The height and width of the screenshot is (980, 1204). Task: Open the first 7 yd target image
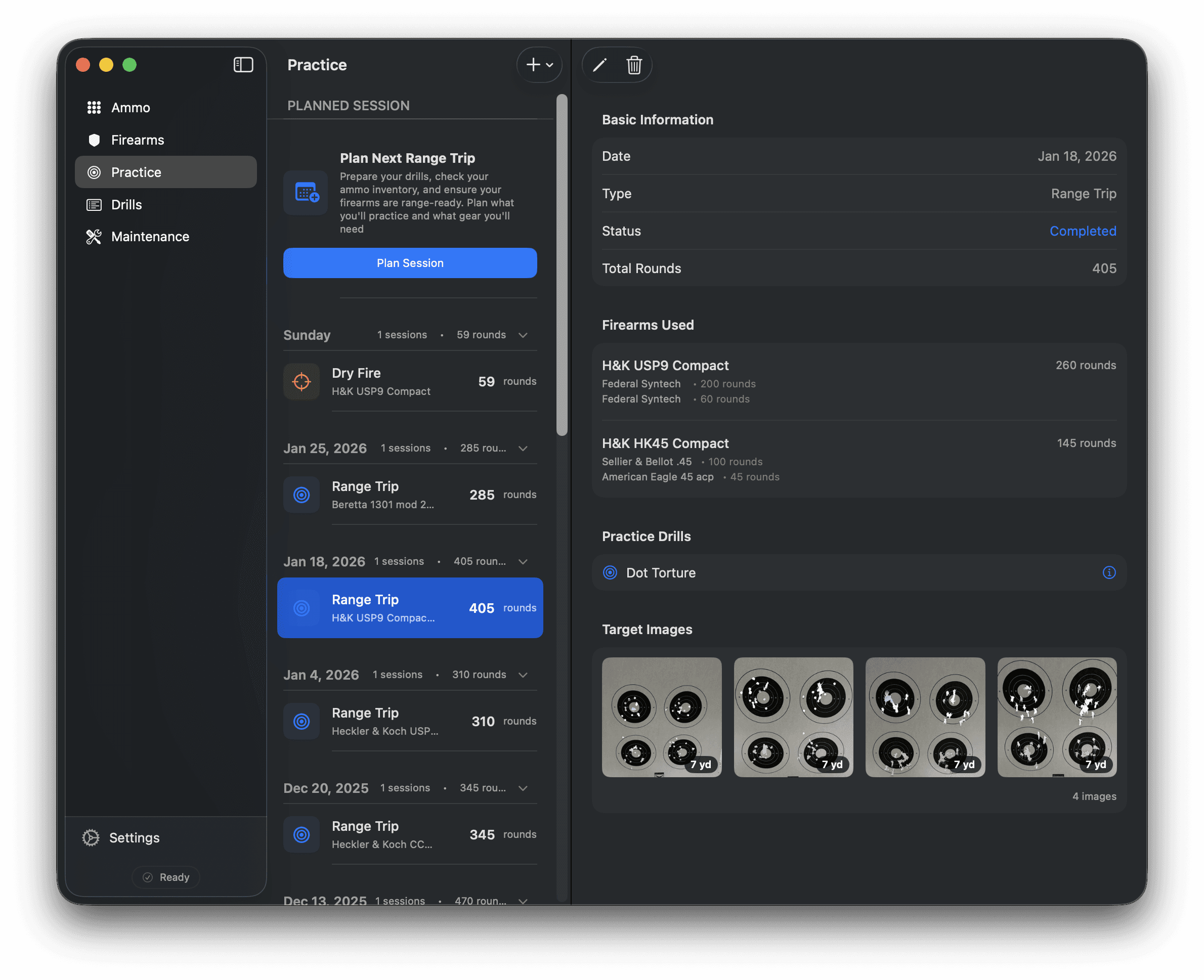[x=661, y=717]
